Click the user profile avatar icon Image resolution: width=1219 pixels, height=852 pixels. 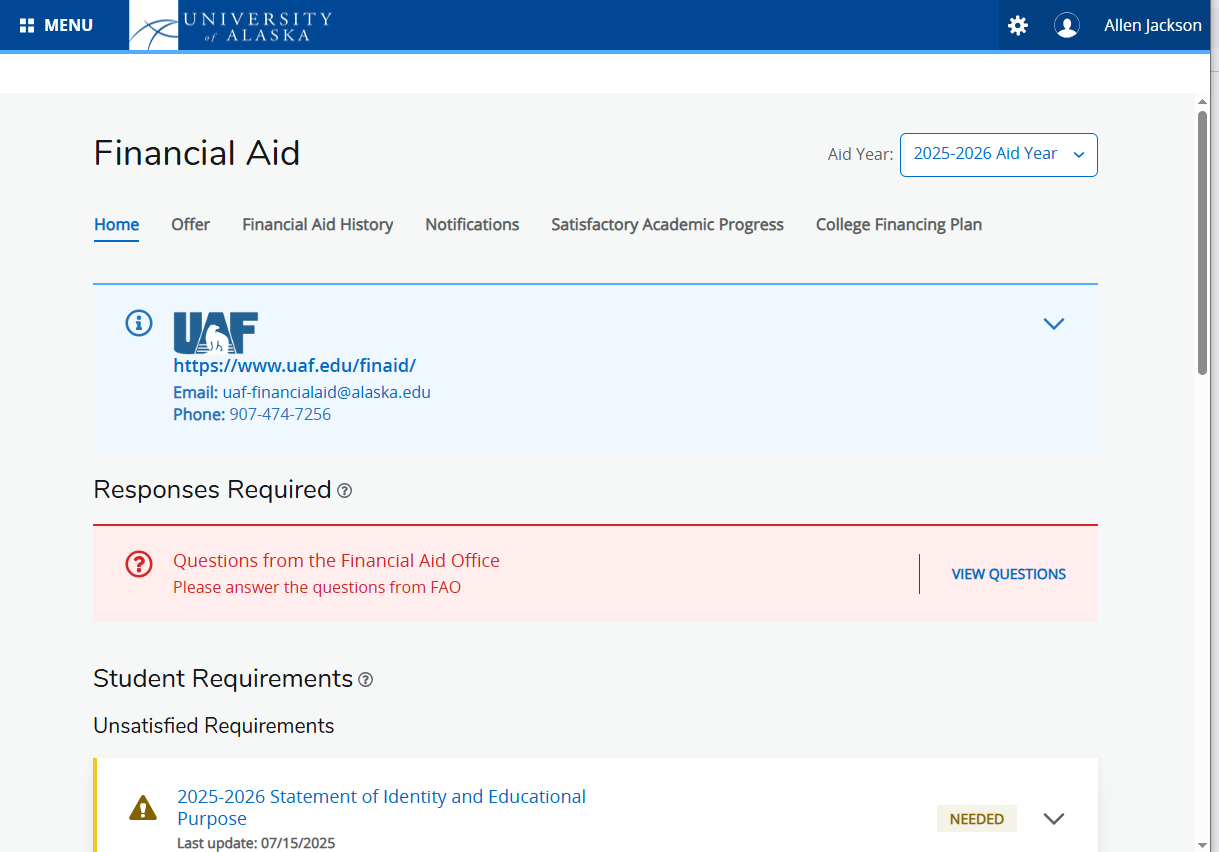click(1067, 25)
